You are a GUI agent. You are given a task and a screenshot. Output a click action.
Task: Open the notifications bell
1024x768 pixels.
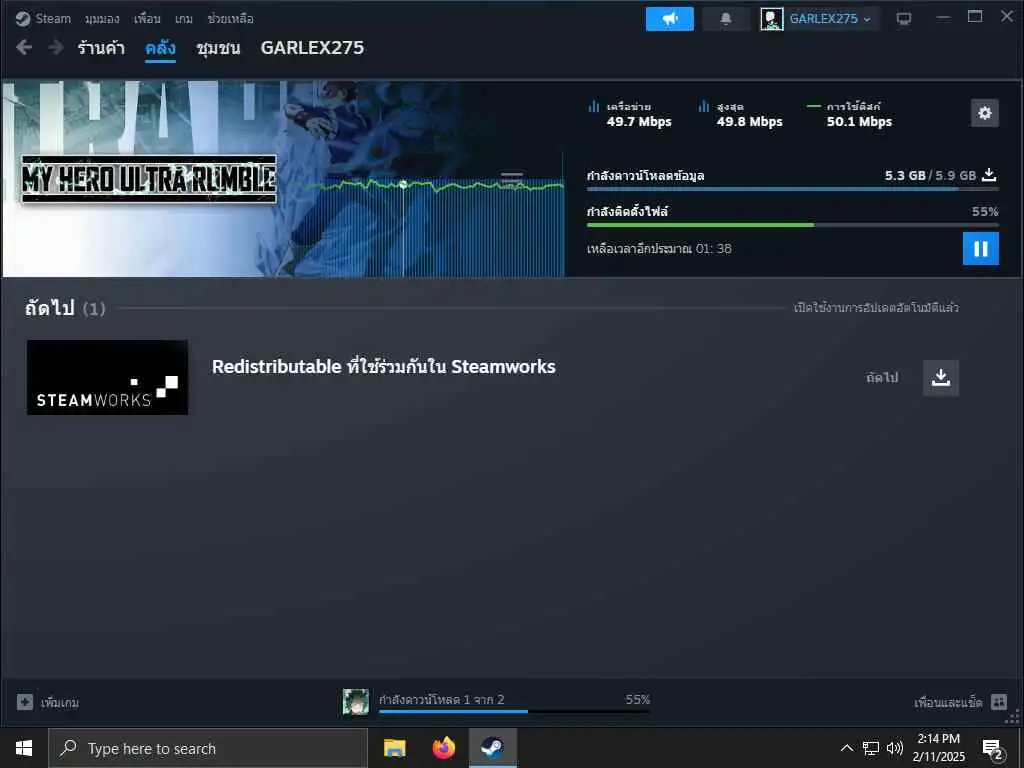tap(726, 19)
